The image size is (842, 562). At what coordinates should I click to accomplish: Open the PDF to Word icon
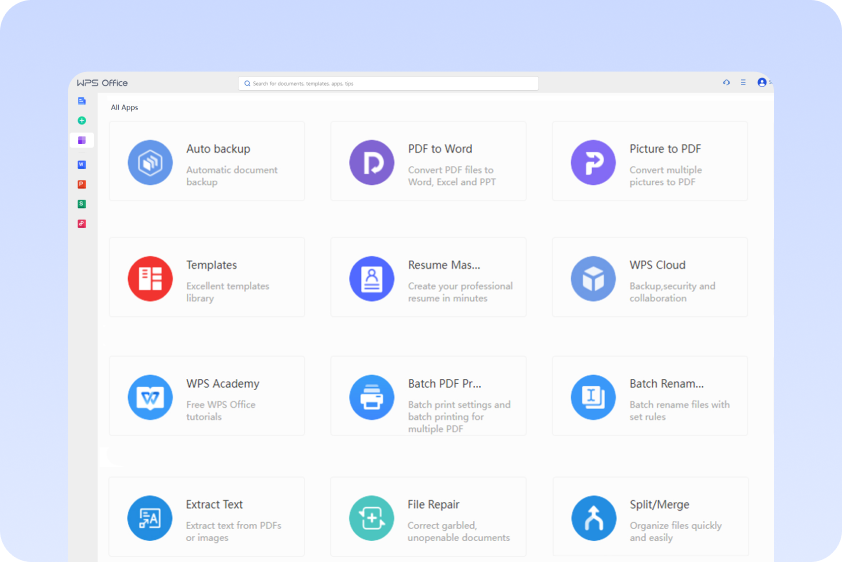(x=372, y=162)
